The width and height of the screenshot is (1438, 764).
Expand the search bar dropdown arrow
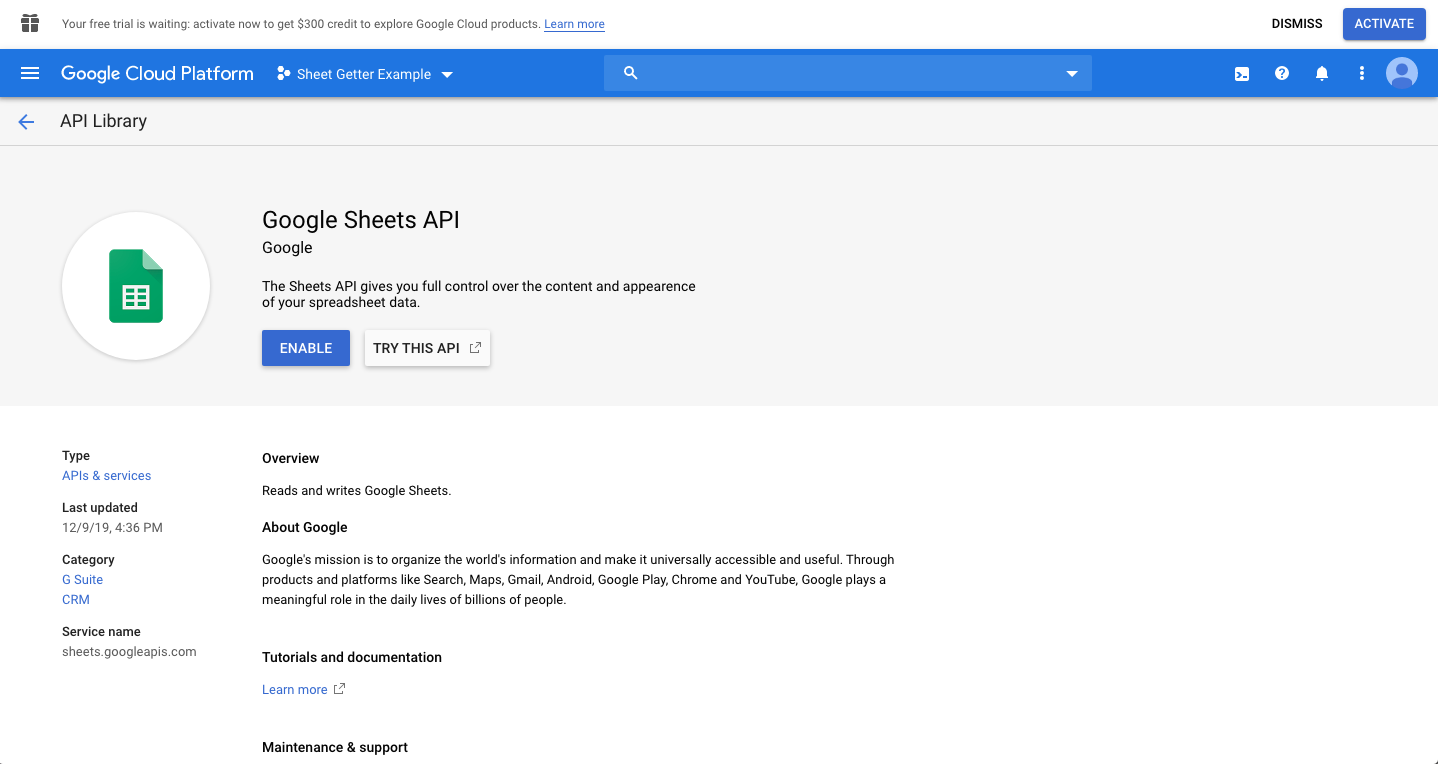[x=1072, y=74]
